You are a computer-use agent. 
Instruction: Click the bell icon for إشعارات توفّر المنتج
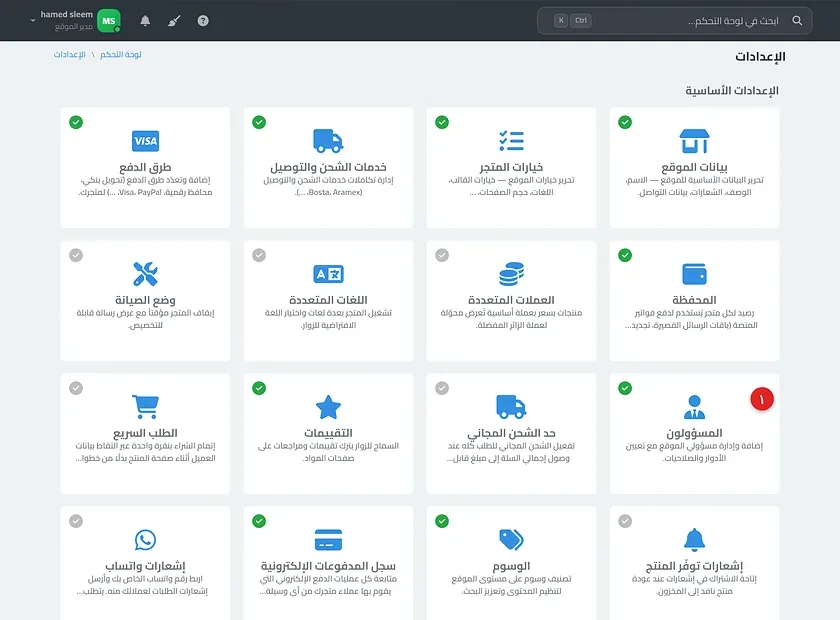tap(694, 540)
